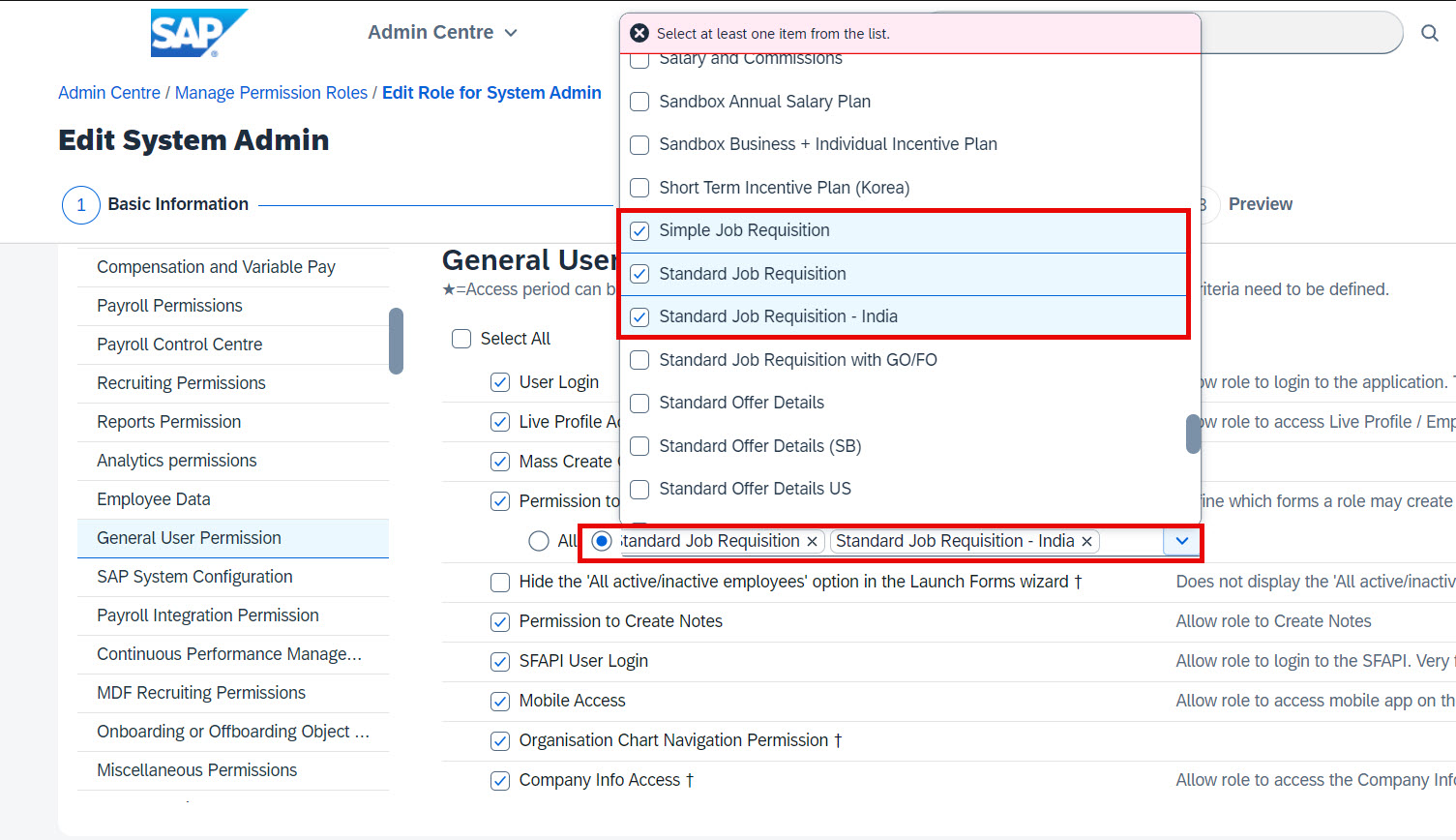Viewport: 1456px width, 840px height.
Task: Select Employee Data category
Action: [x=233, y=499]
